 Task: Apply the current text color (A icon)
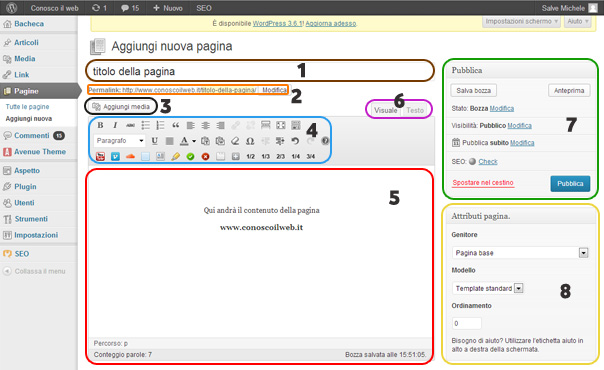pyautogui.click(x=184, y=141)
